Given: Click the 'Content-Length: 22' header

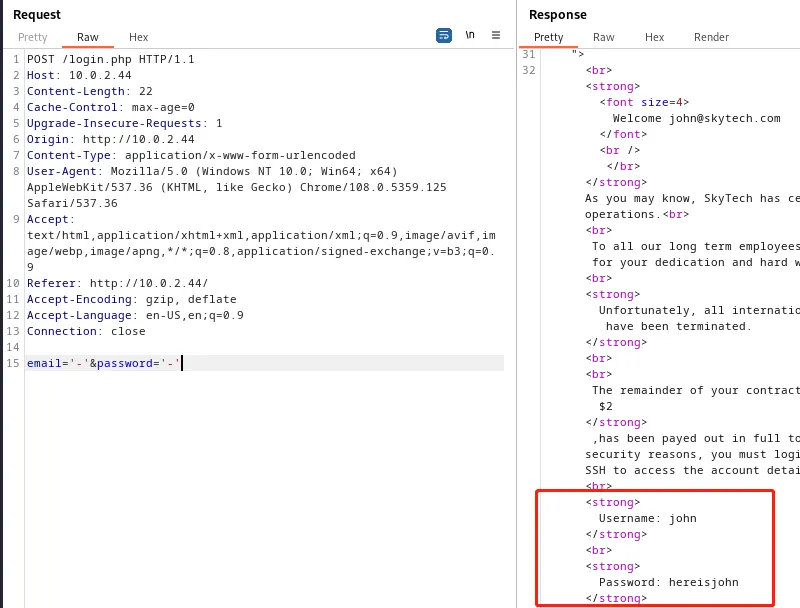Looking at the screenshot, I should 90,91.
